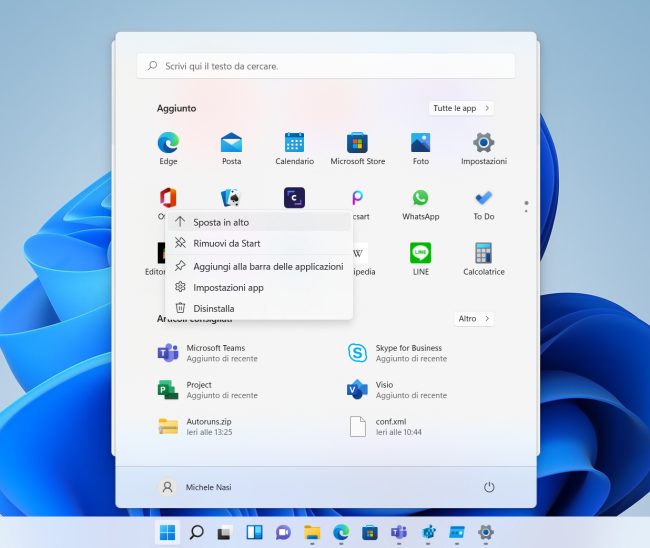Expand Altro recommended items
Viewport: 650px width, 548px height.
click(x=474, y=318)
